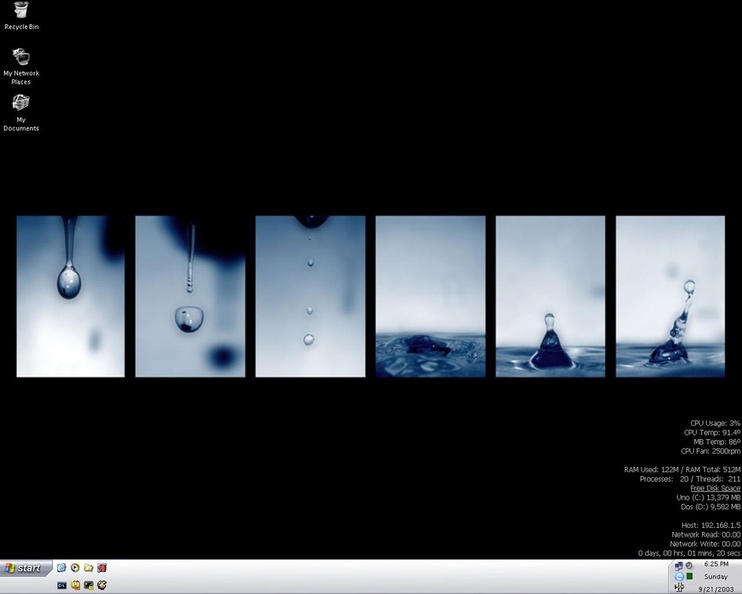
Task: Click the 6:25 PM clock
Action: point(716,564)
